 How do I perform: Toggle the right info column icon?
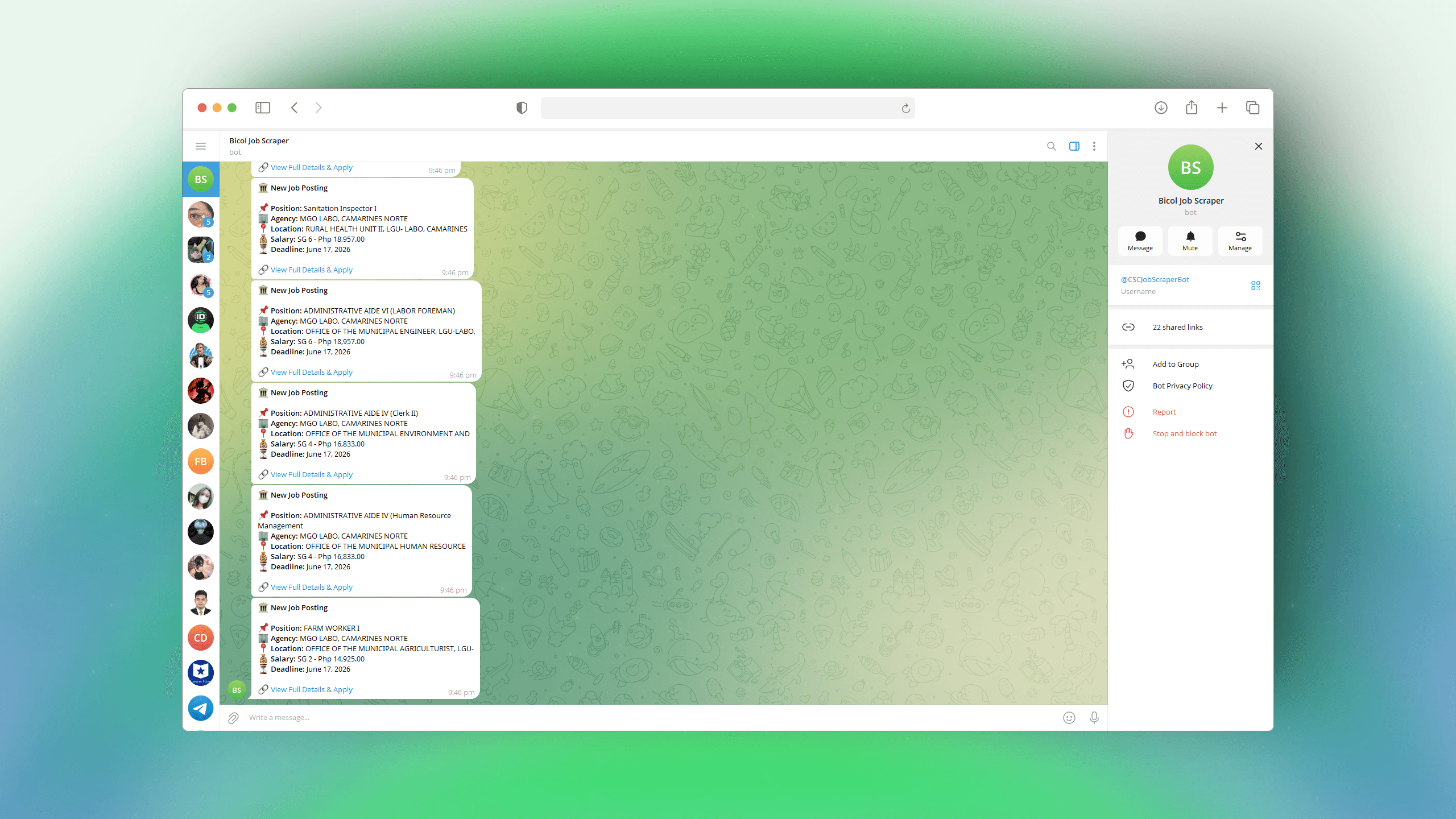1074,146
